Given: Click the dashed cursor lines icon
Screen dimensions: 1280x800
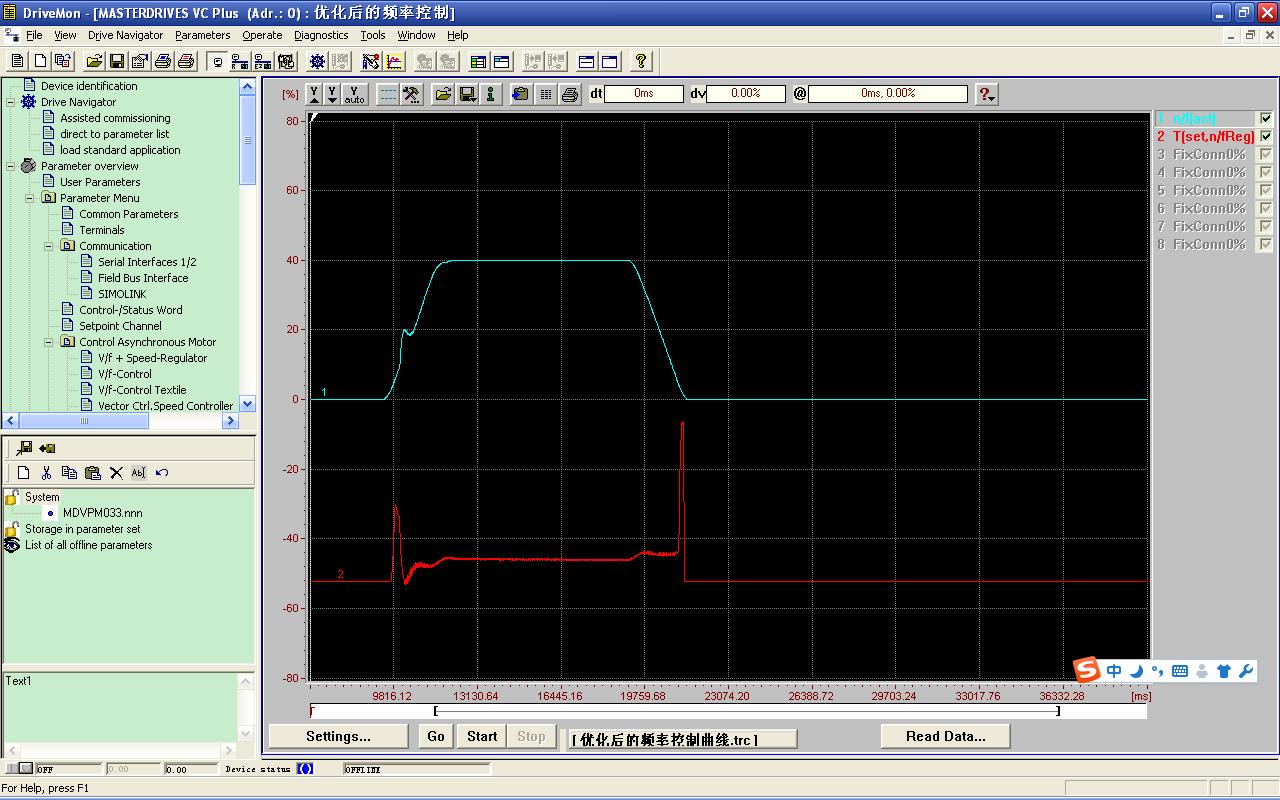Looking at the screenshot, I should (387, 94).
